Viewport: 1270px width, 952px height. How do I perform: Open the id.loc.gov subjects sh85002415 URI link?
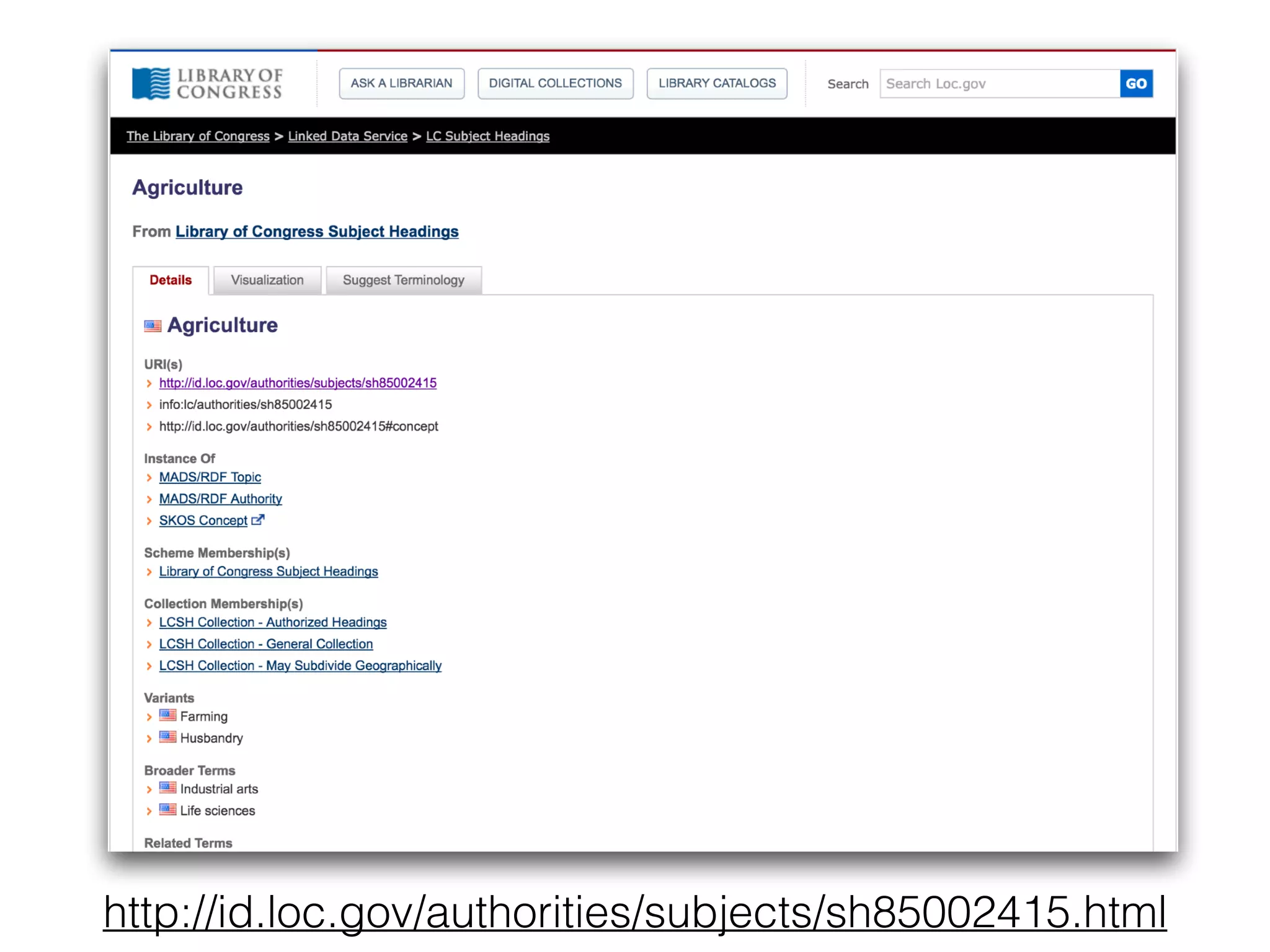coord(298,384)
